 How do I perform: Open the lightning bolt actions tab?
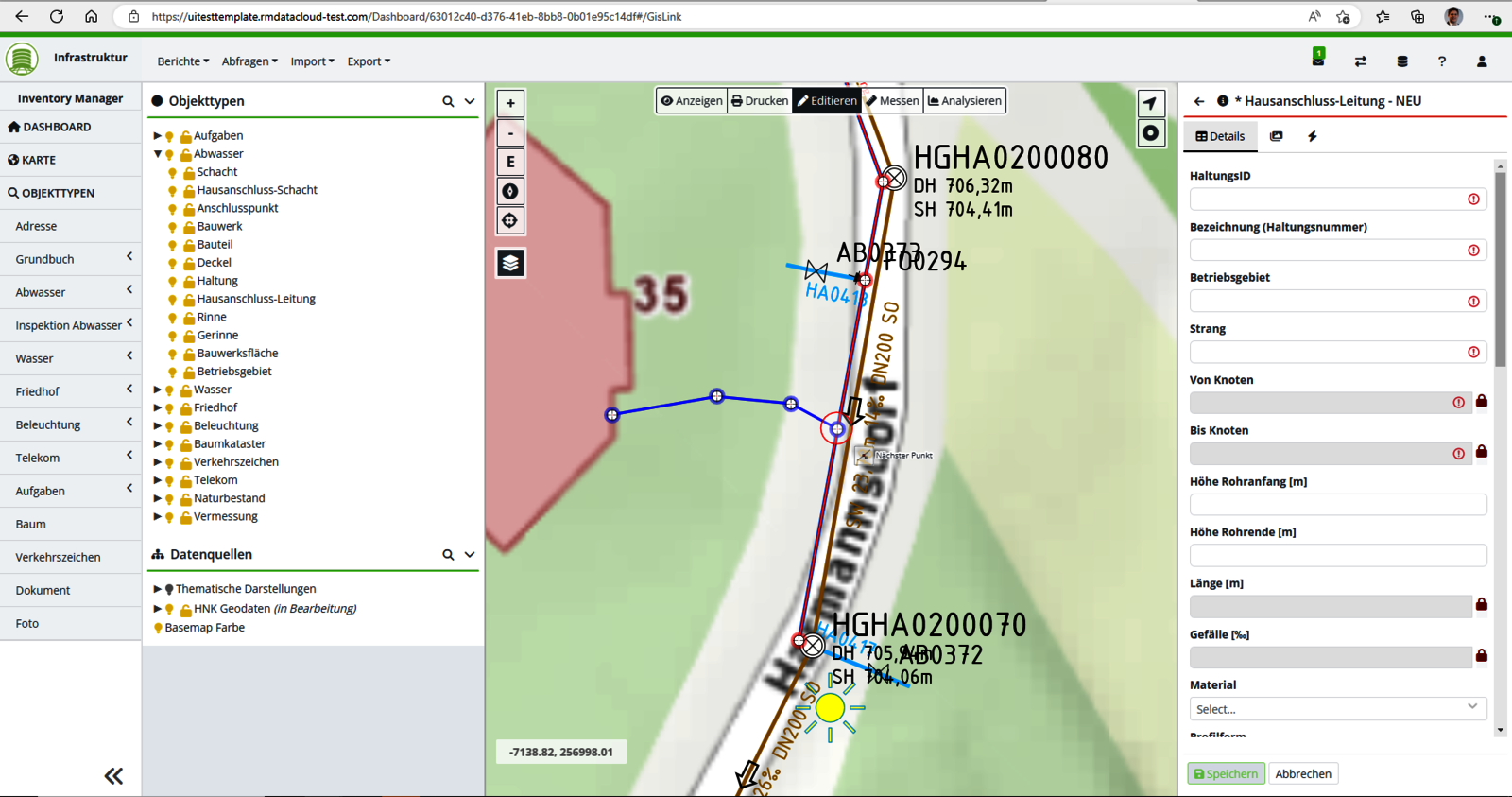[1313, 136]
